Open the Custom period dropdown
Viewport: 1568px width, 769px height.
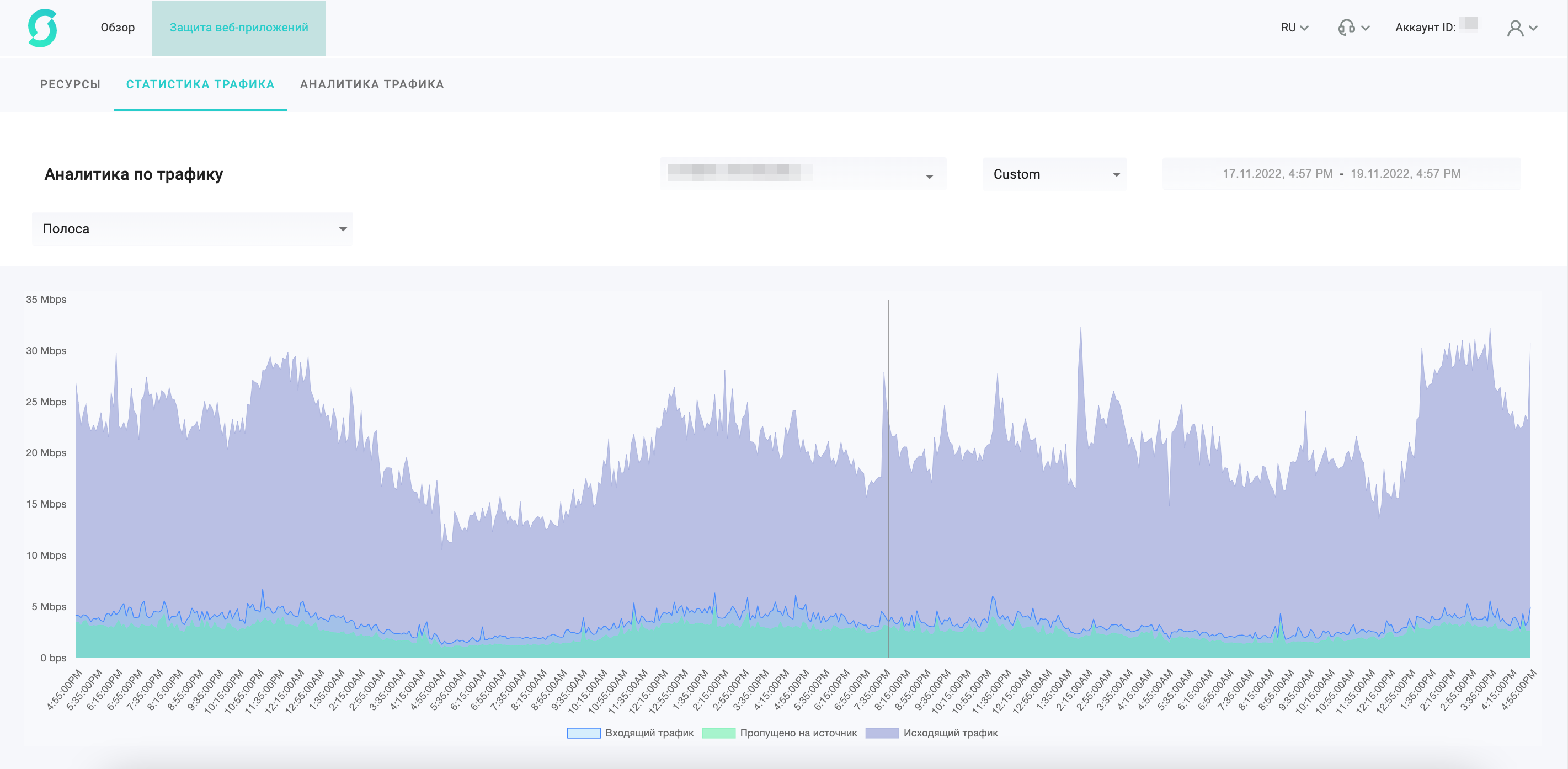click(1054, 175)
